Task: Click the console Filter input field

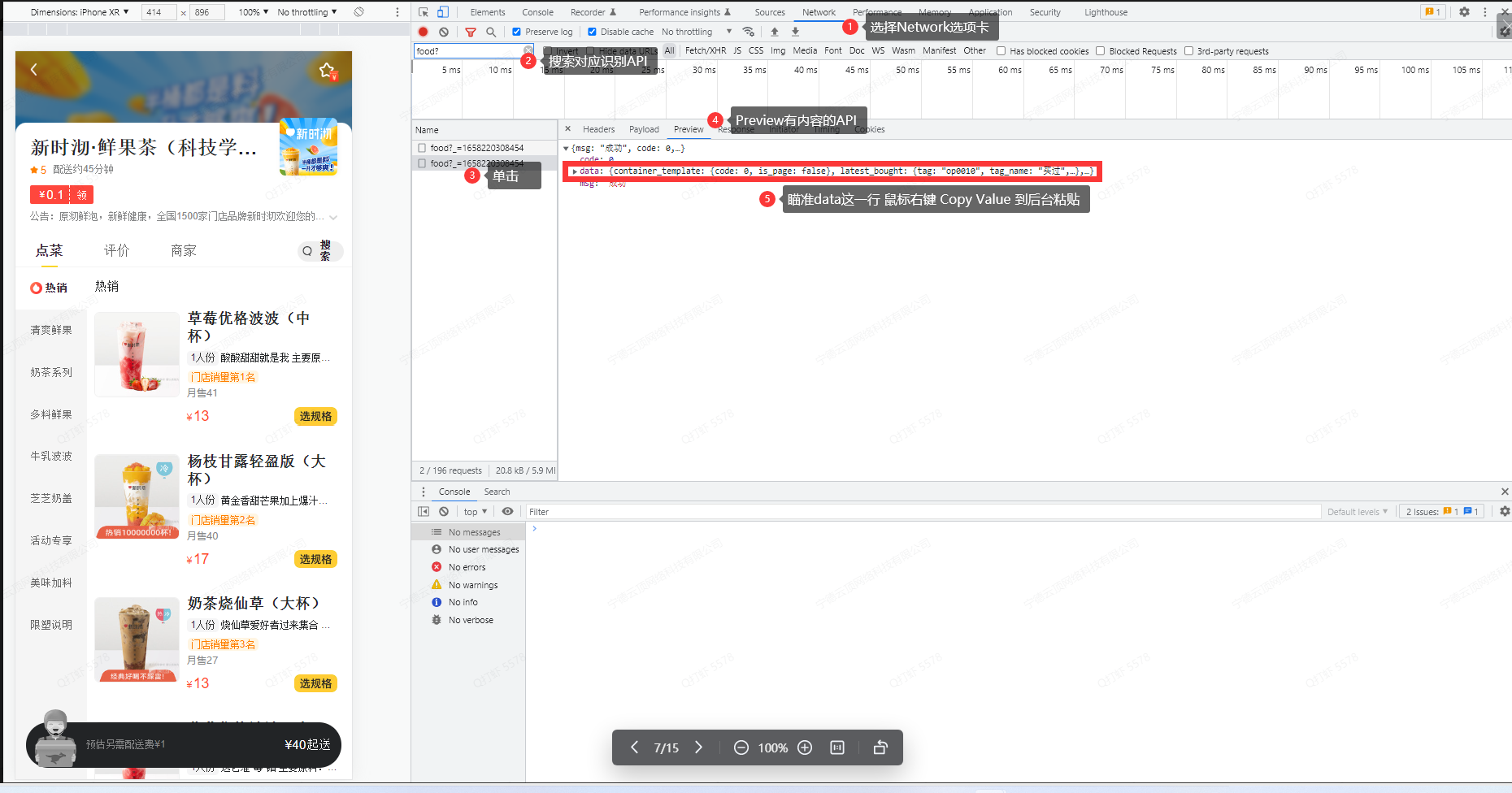Action: (x=923, y=512)
